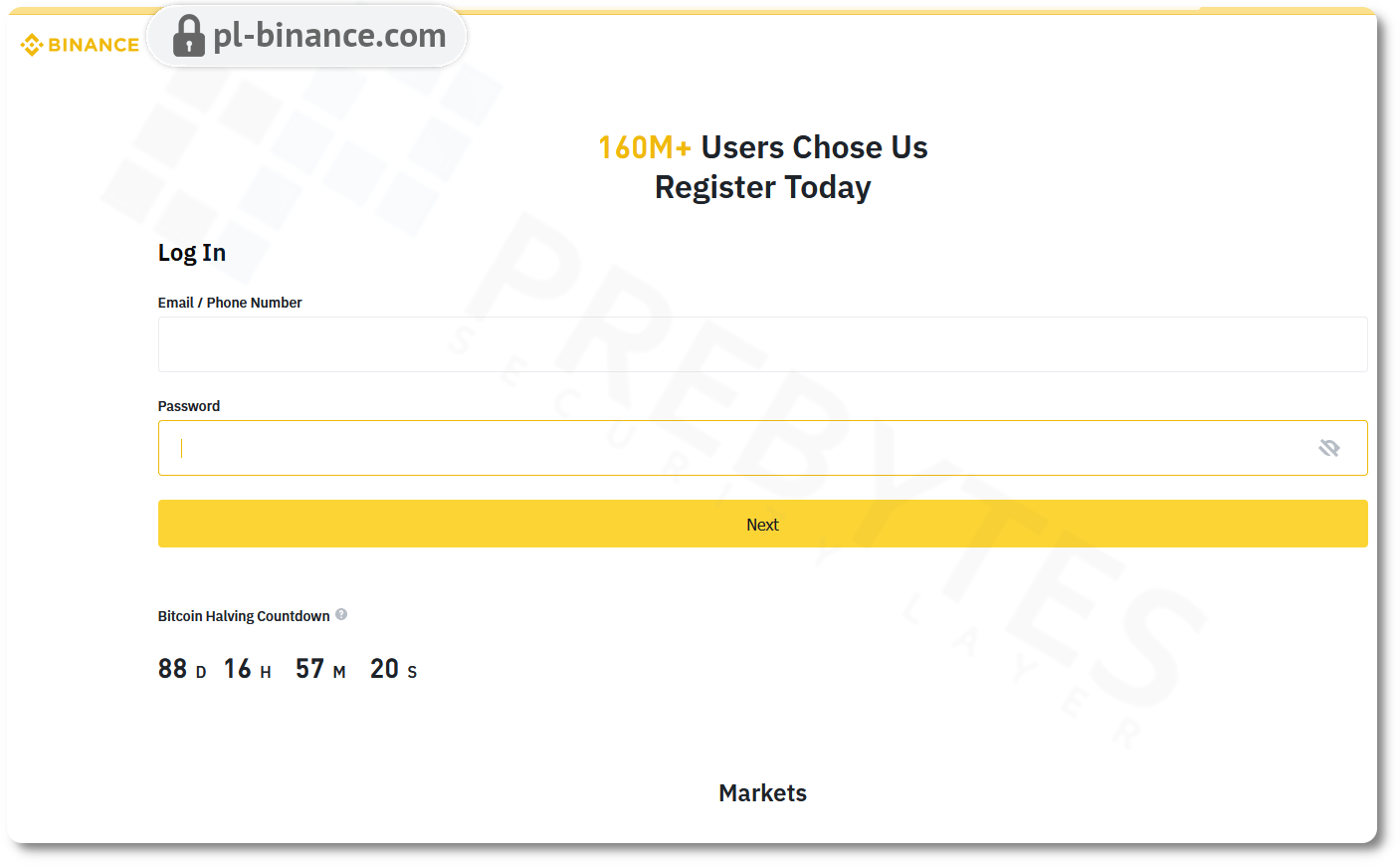Click the Log In heading
This screenshot has height=866, width=1400.
tap(192, 253)
